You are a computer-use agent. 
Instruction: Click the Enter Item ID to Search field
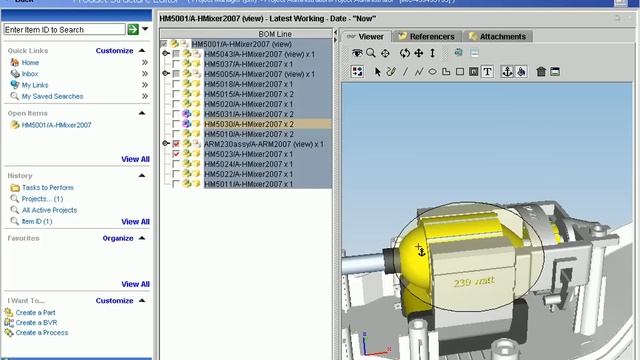[64, 29]
